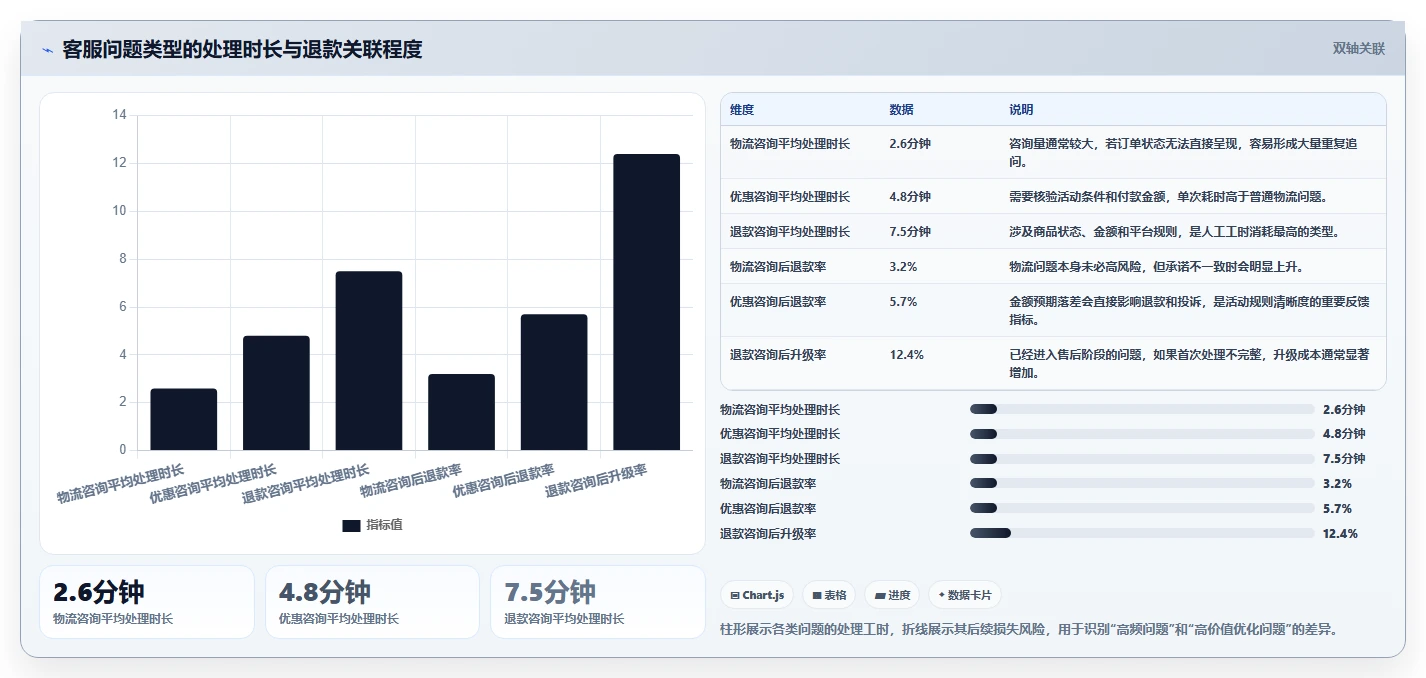Click the 数据 column header in the table

click(x=901, y=110)
